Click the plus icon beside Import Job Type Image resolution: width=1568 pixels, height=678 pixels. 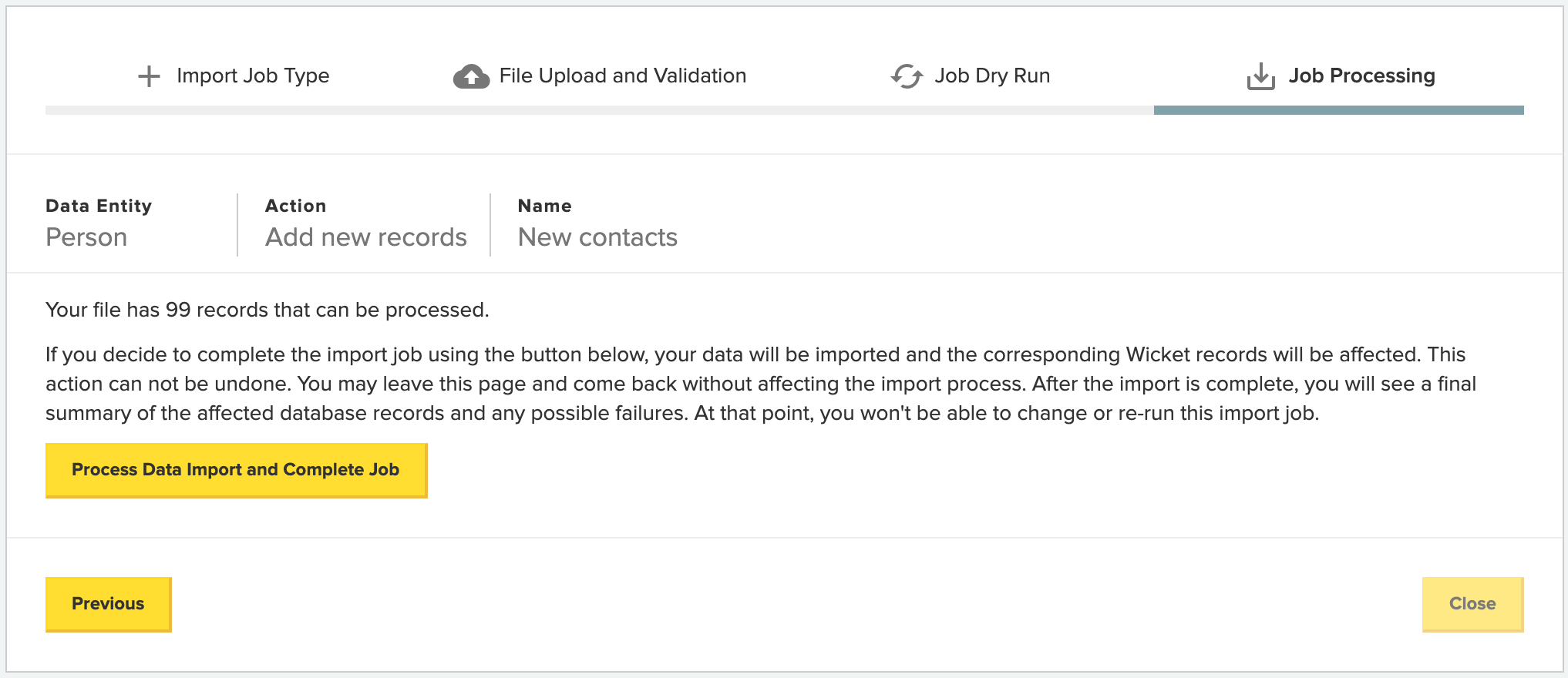149,76
